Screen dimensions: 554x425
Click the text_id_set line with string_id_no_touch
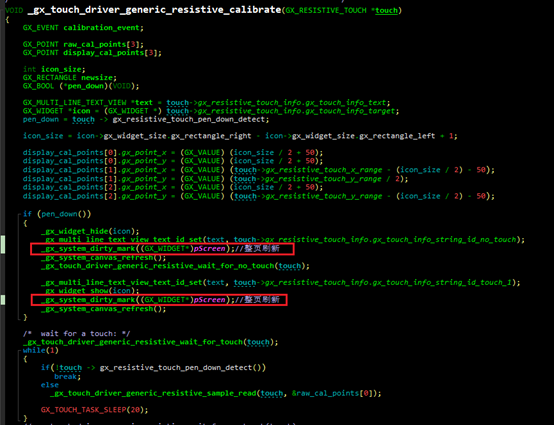(283, 240)
